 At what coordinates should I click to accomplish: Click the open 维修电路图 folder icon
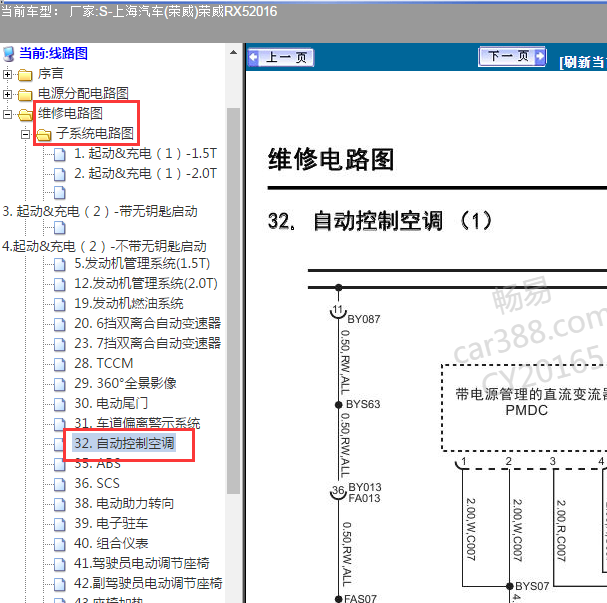pos(26,115)
